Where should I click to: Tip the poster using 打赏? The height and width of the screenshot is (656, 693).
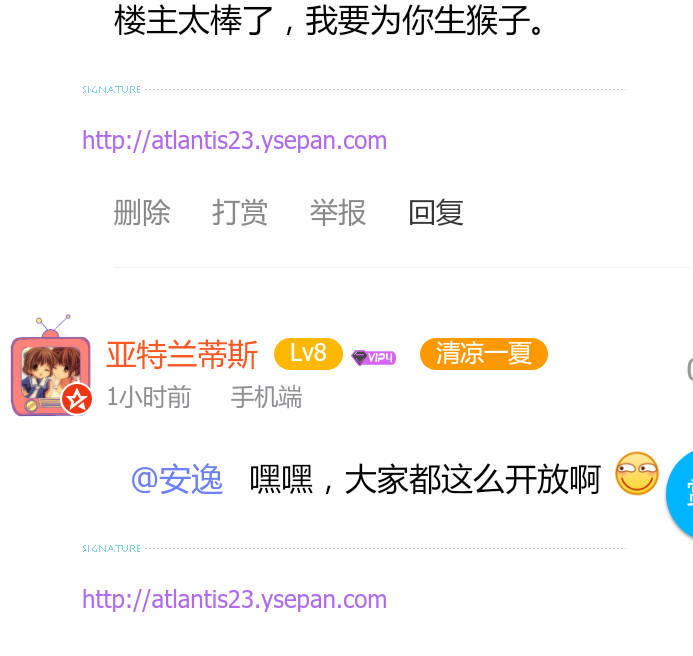240,213
